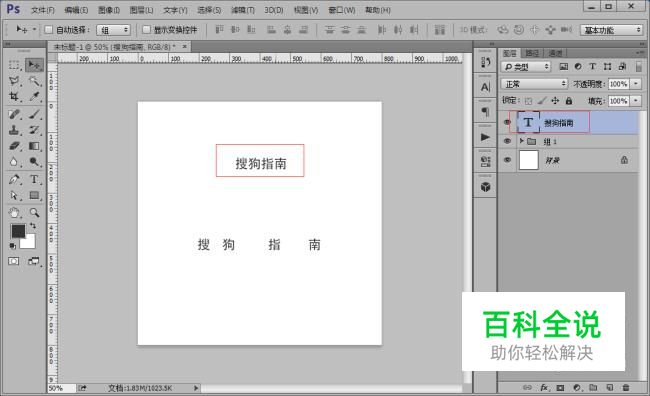Open the 图层(L) menu

click(x=141, y=10)
